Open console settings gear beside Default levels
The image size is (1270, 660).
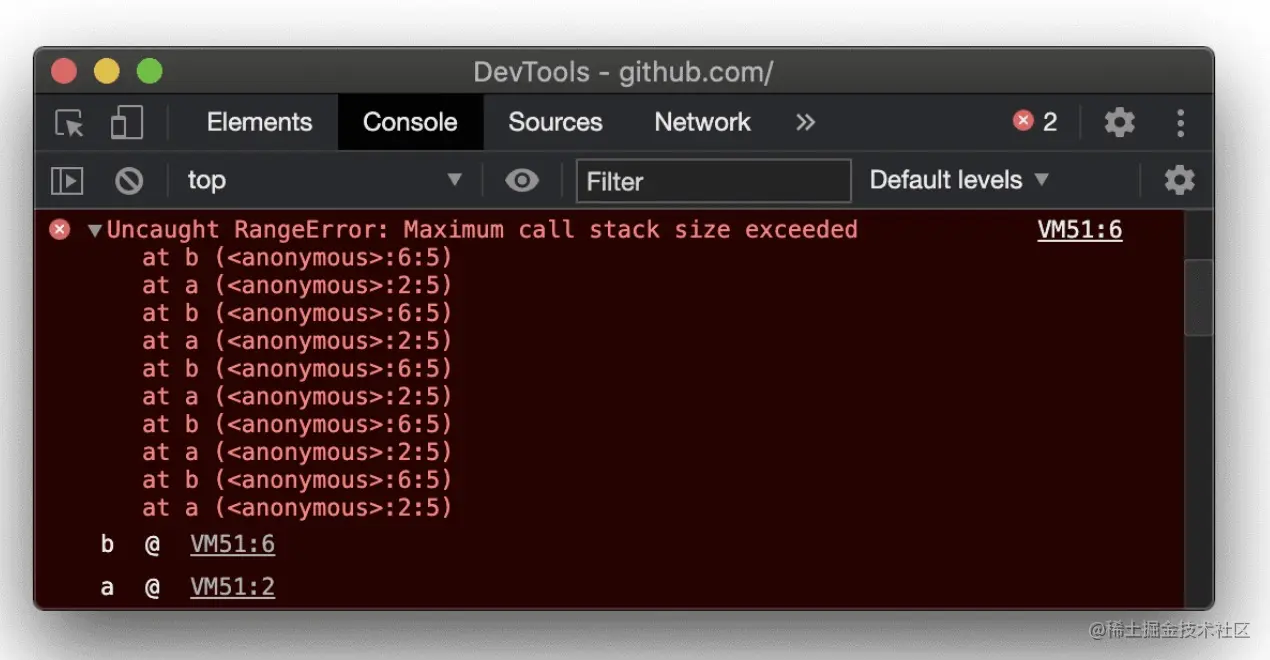[x=1179, y=181]
